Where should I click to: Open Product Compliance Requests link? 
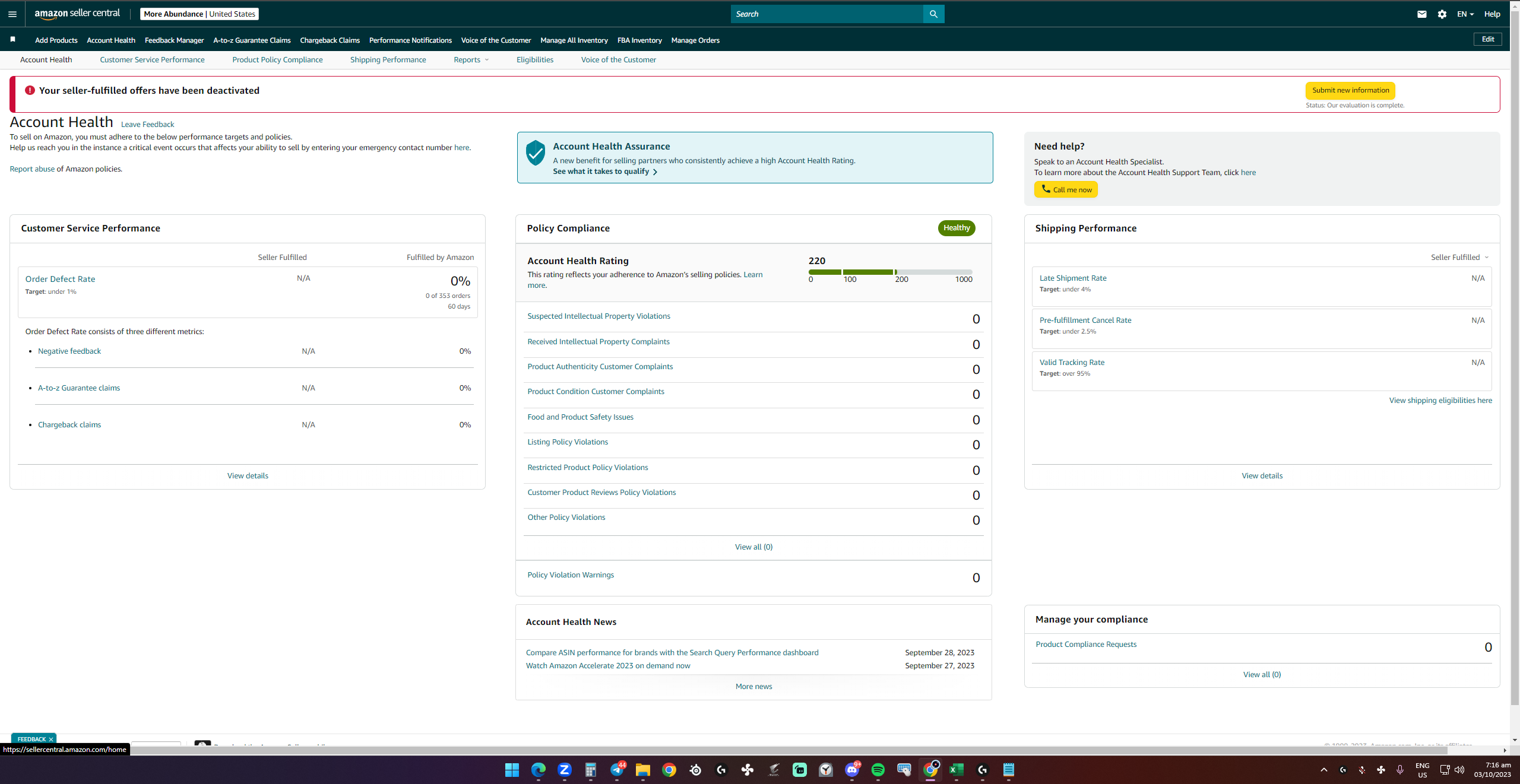pos(1086,645)
